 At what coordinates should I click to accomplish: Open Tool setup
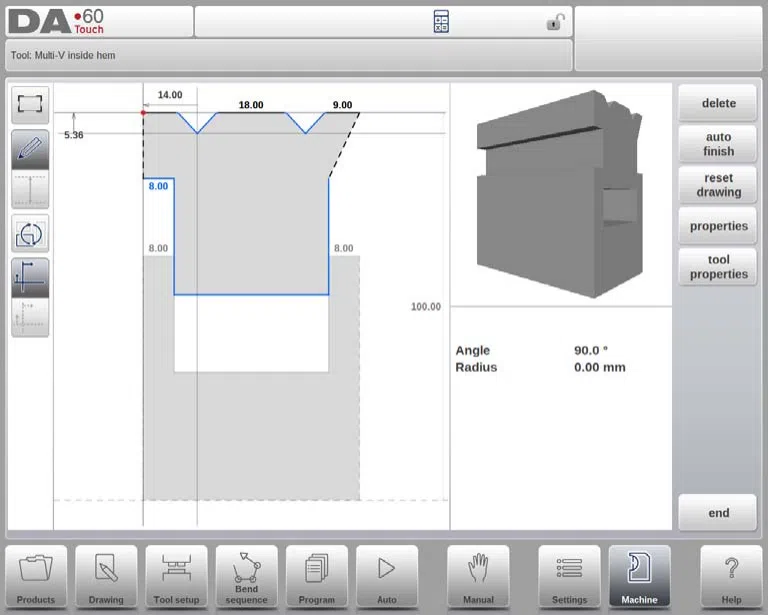pos(176,576)
